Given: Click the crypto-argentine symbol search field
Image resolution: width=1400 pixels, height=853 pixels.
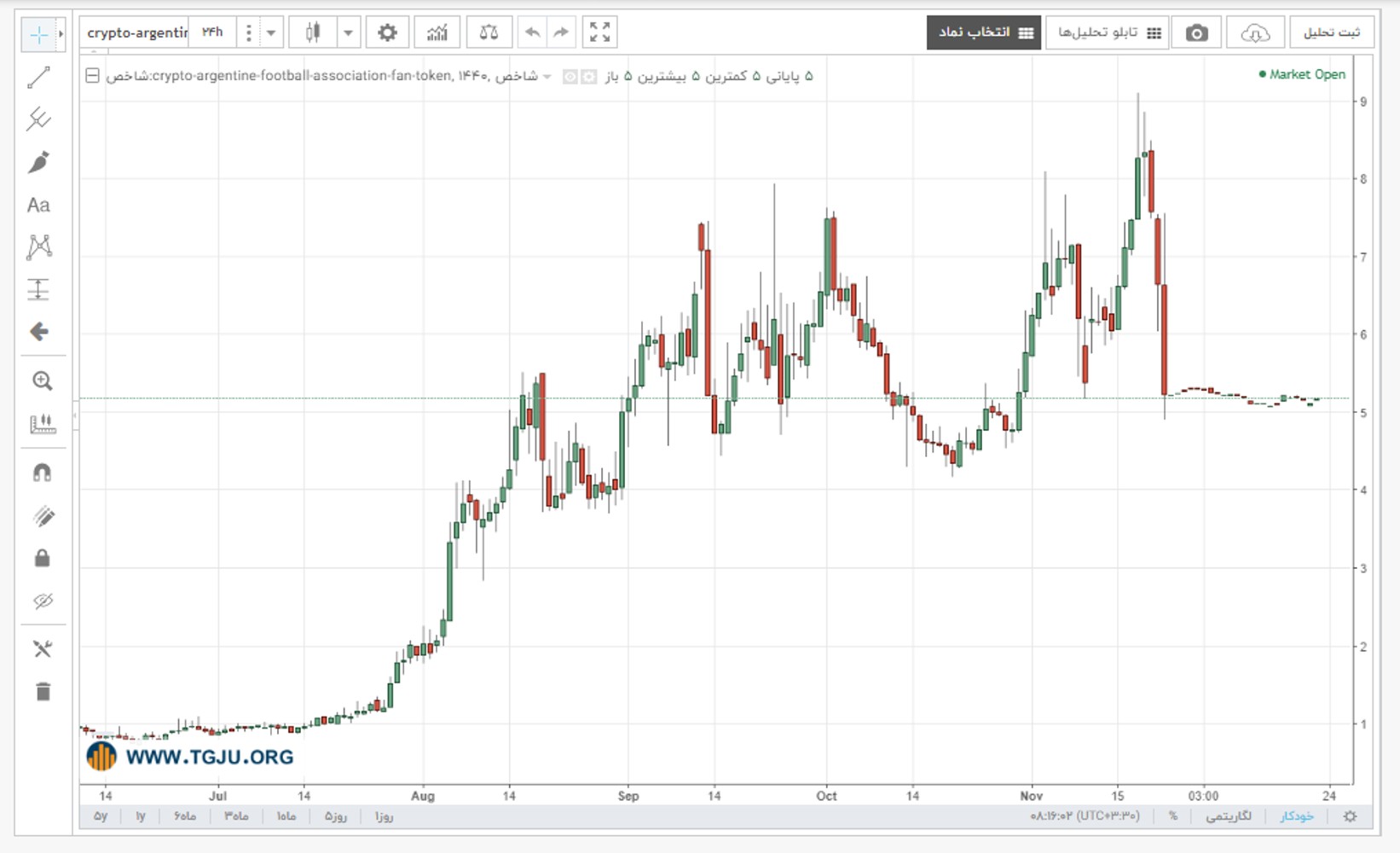Looking at the screenshot, I should pos(136,32).
